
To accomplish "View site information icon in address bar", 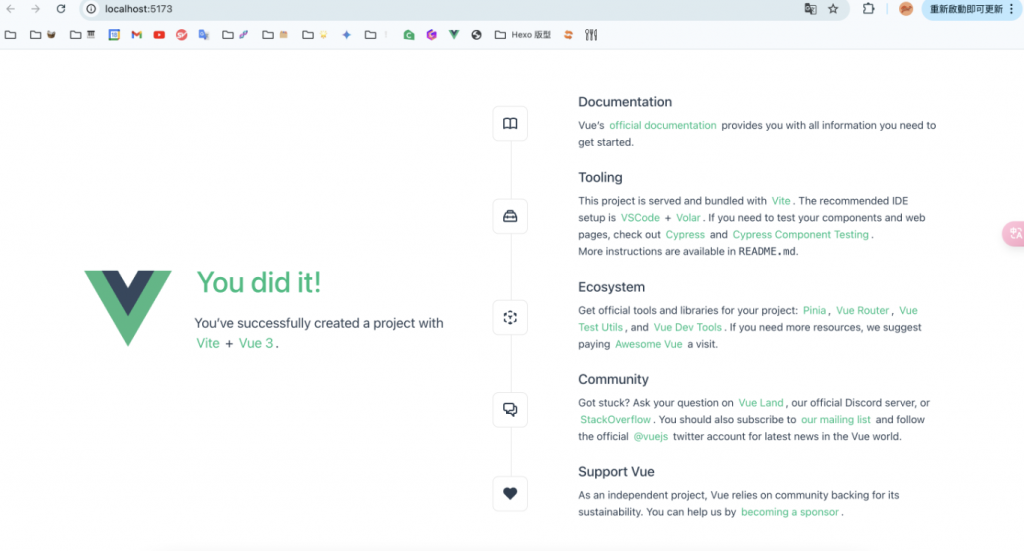I will (x=91, y=9).
